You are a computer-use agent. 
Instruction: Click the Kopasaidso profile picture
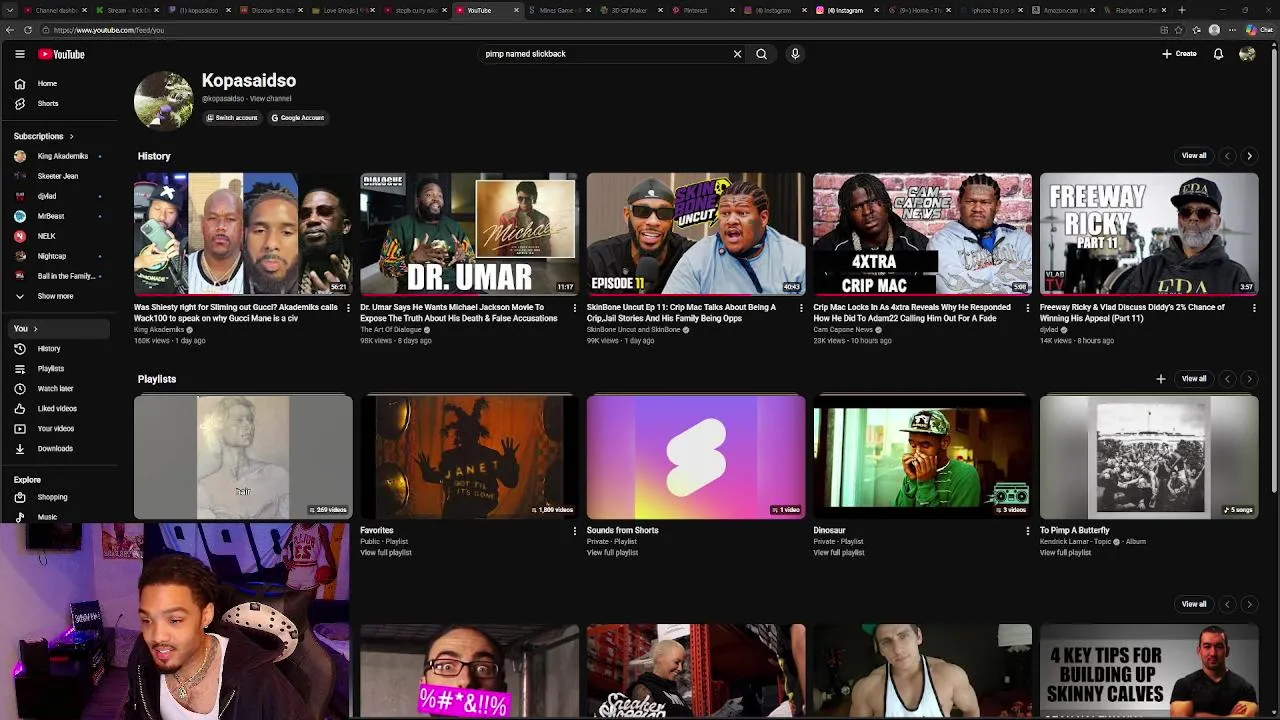pos(163,100)
